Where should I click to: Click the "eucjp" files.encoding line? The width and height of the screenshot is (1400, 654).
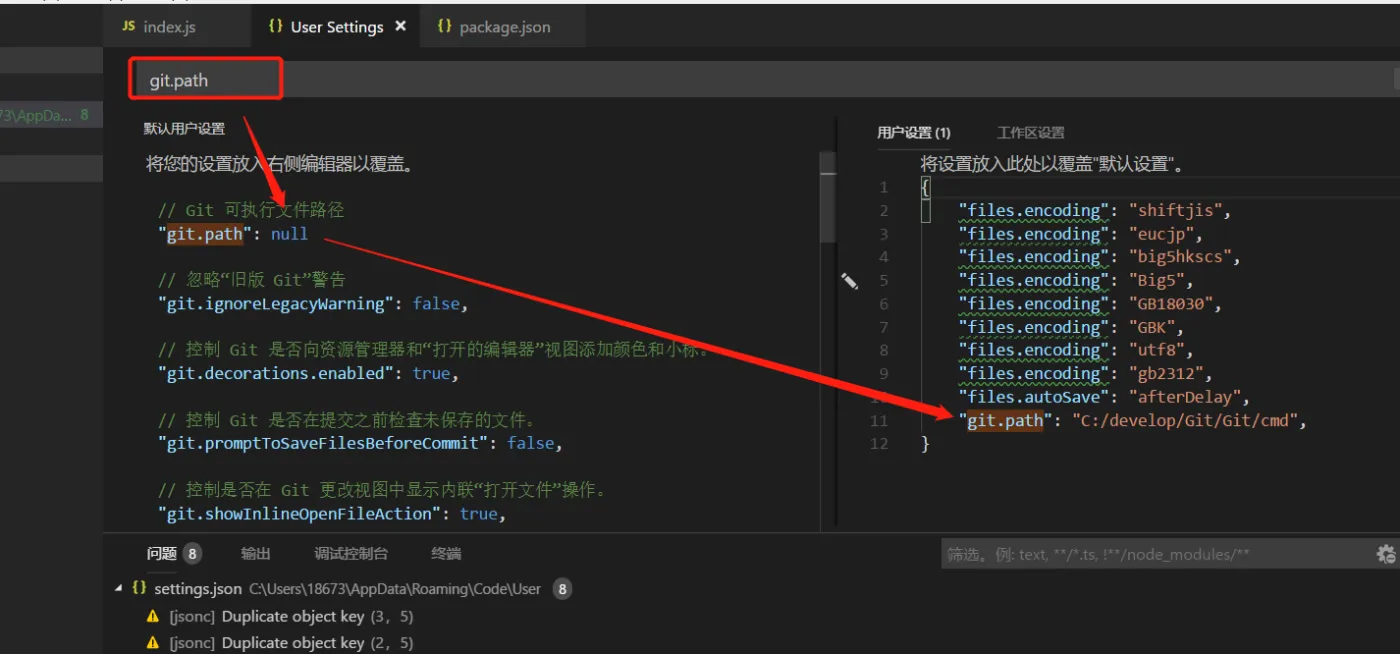(1081, 234)
